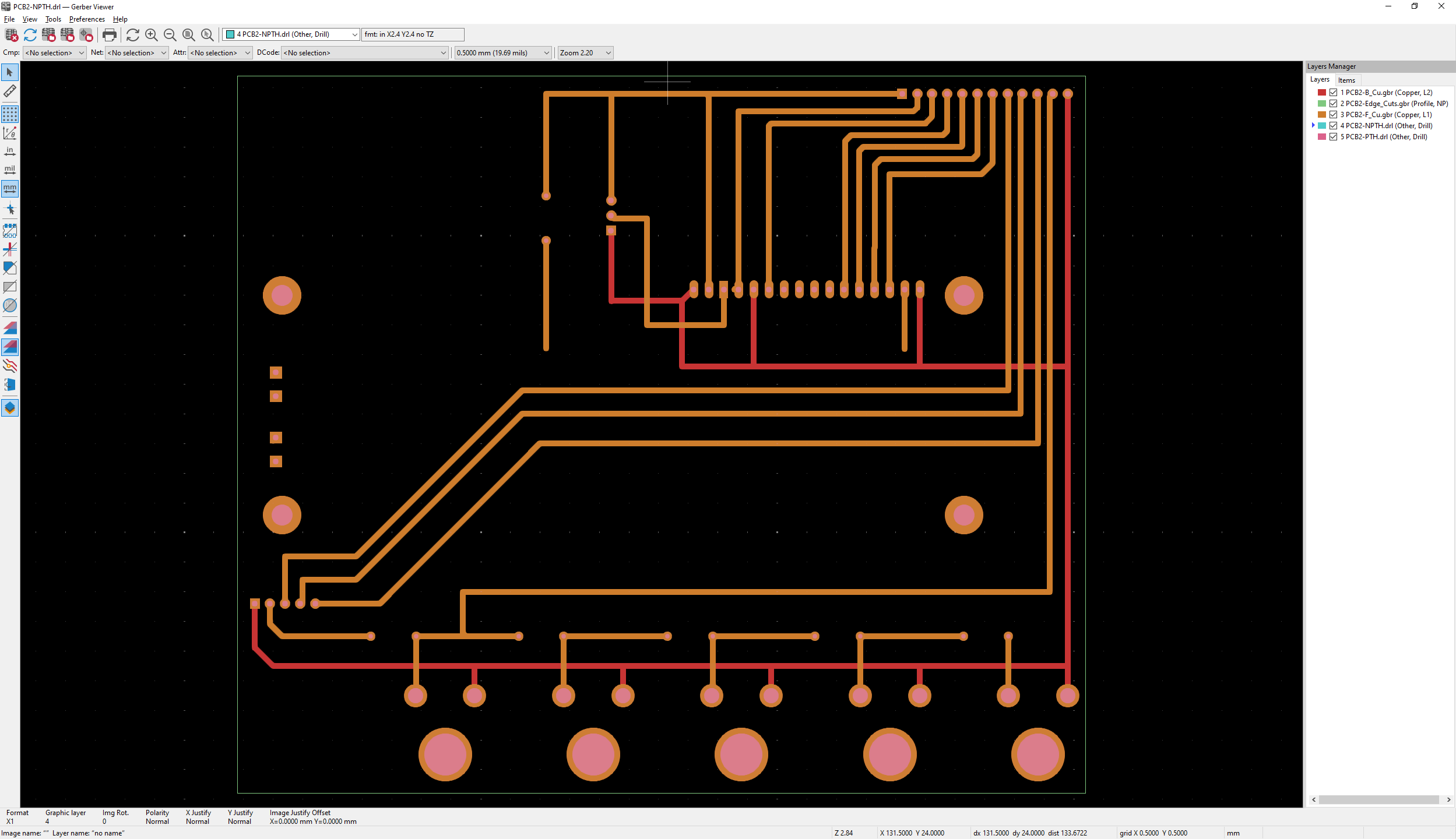The width and height of the screenshot is (1456, 839).
Task: Expand the grid size 0.5000 mm dropdown
Action: pyautogui.click(x=546, y=53)
